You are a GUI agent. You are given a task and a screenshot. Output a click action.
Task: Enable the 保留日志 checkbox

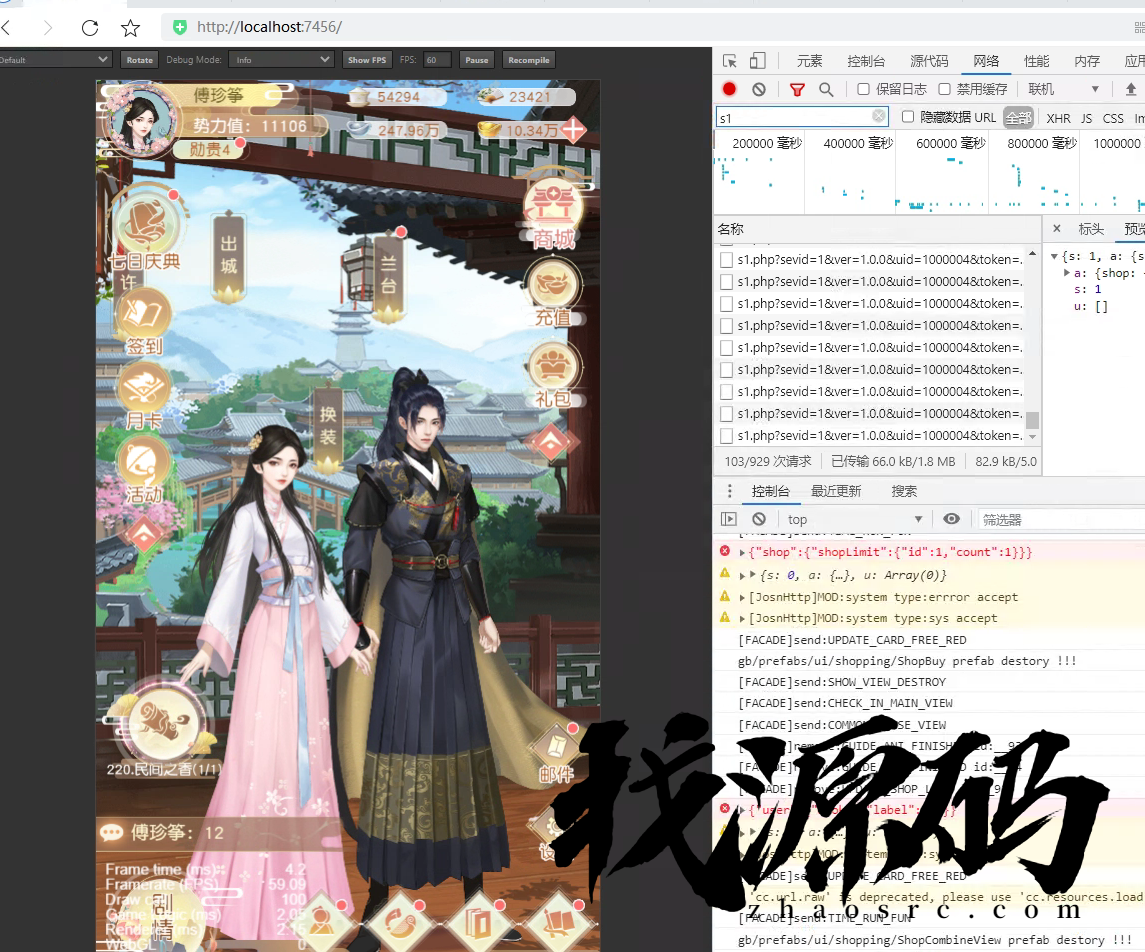863,89
